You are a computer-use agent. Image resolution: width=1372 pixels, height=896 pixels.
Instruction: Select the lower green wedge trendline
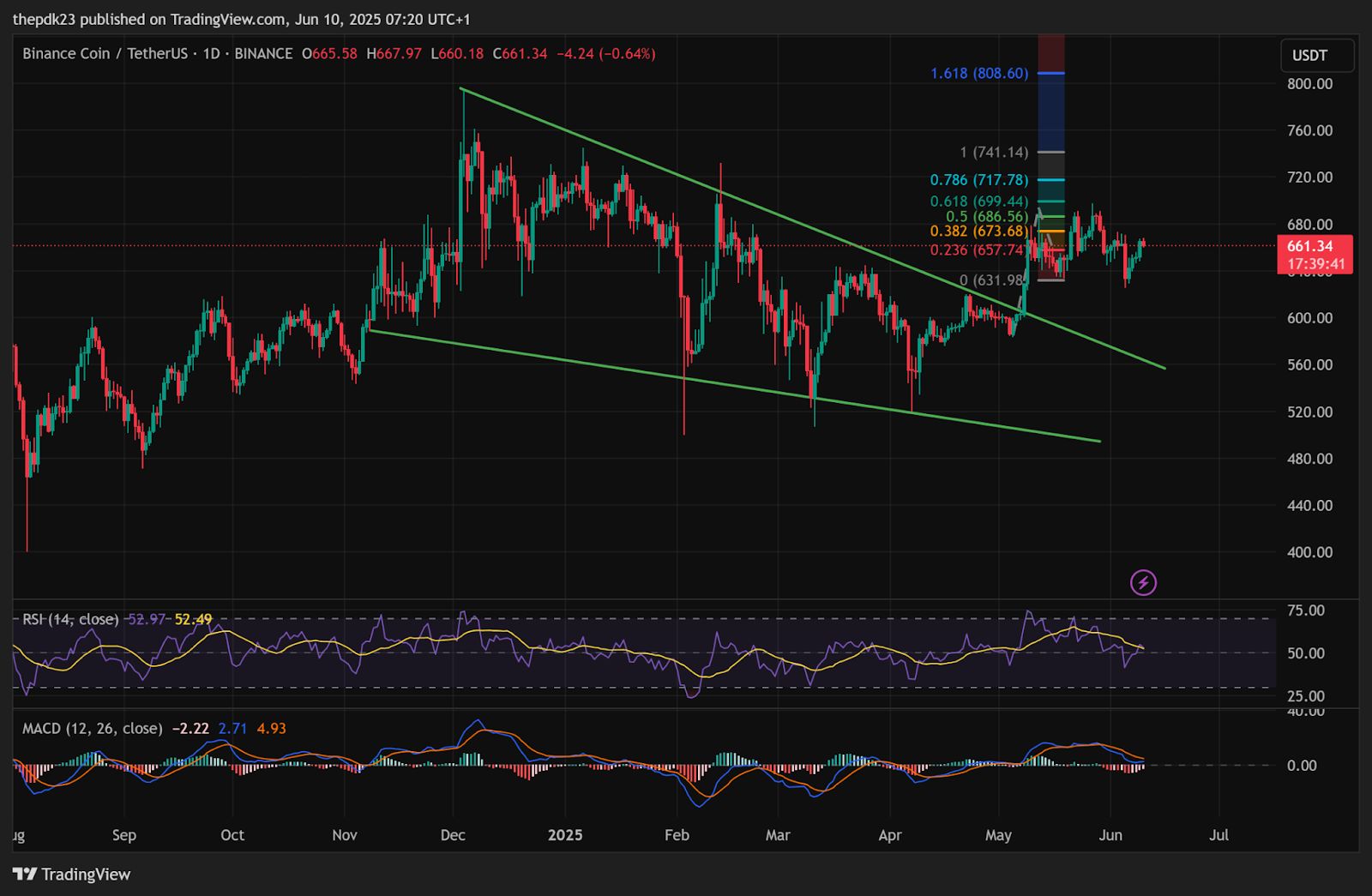point(734,386)
